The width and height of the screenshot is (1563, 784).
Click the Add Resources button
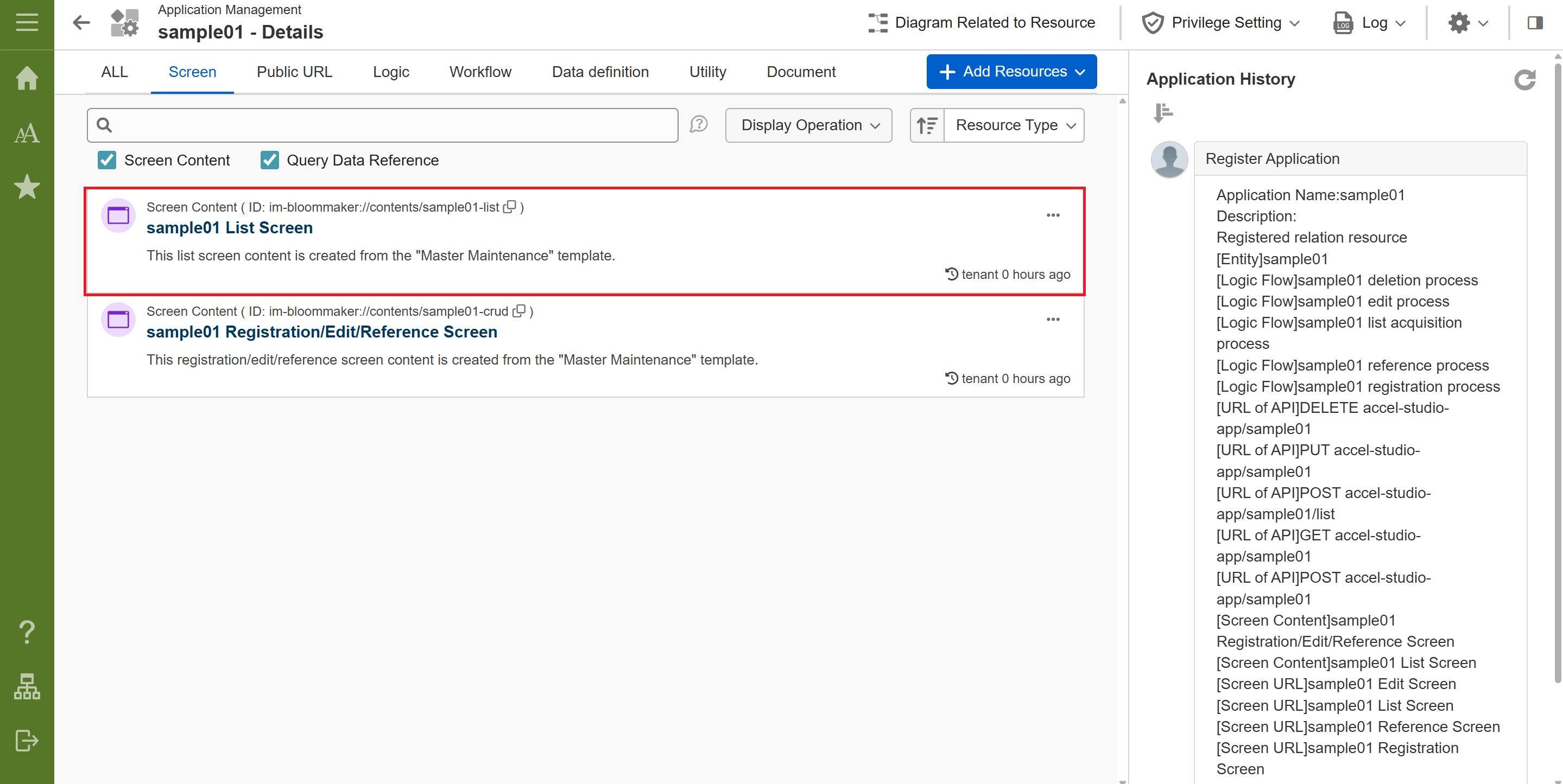tap(1011, 72)
